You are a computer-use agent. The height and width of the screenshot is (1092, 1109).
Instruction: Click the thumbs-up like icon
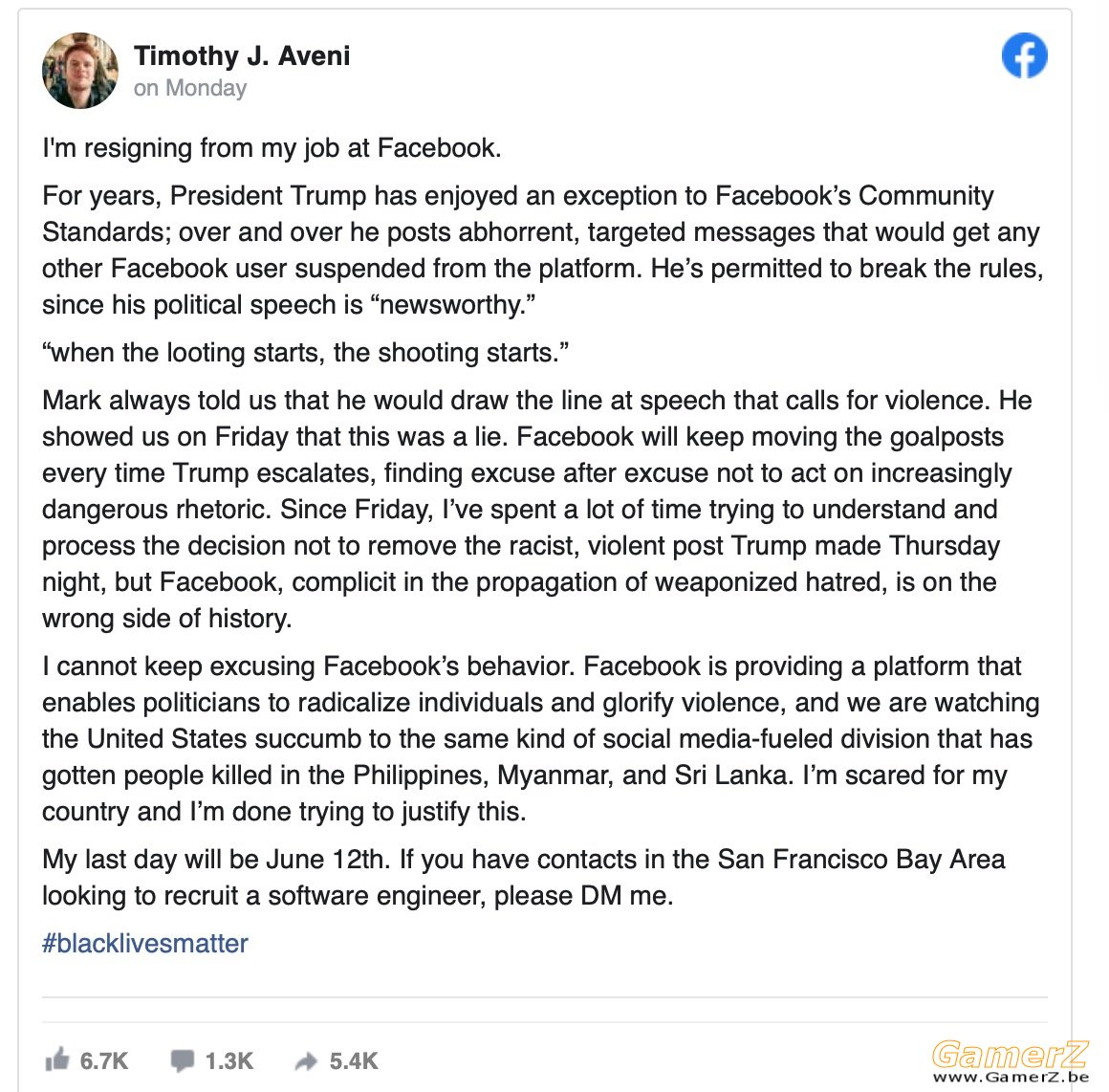click(x=57, y=1059)
